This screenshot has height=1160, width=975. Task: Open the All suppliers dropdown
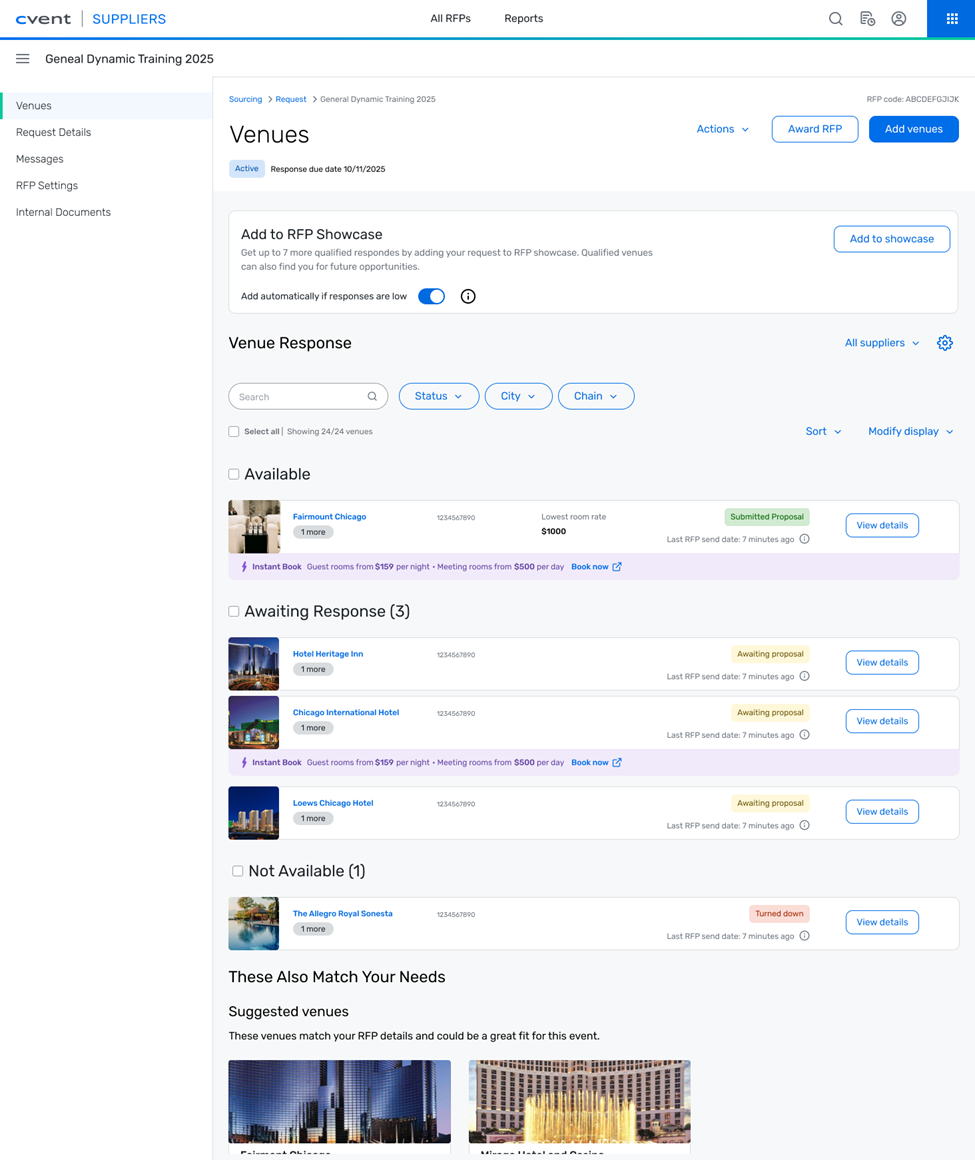882,343
